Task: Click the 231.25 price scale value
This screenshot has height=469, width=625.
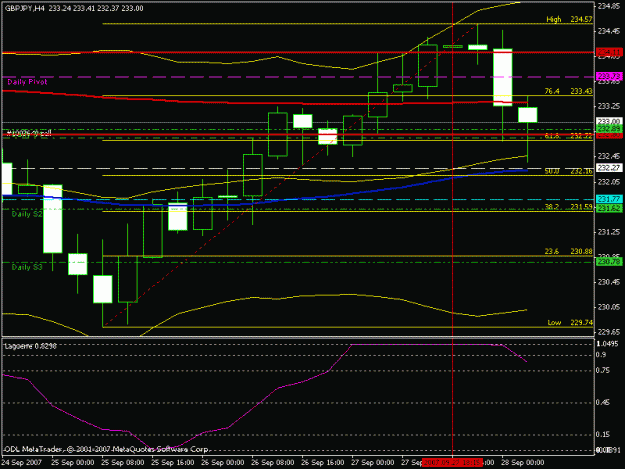Action: [x=609, y=232]
